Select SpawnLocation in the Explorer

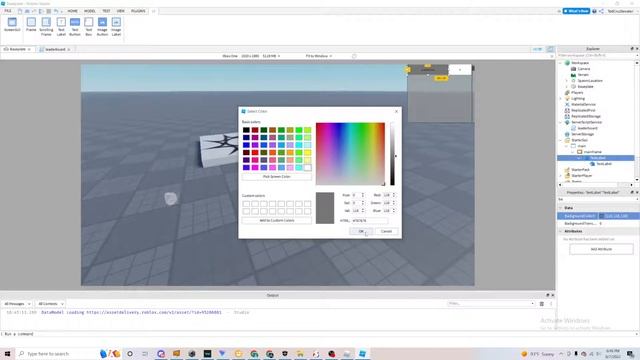click(590, 81)
